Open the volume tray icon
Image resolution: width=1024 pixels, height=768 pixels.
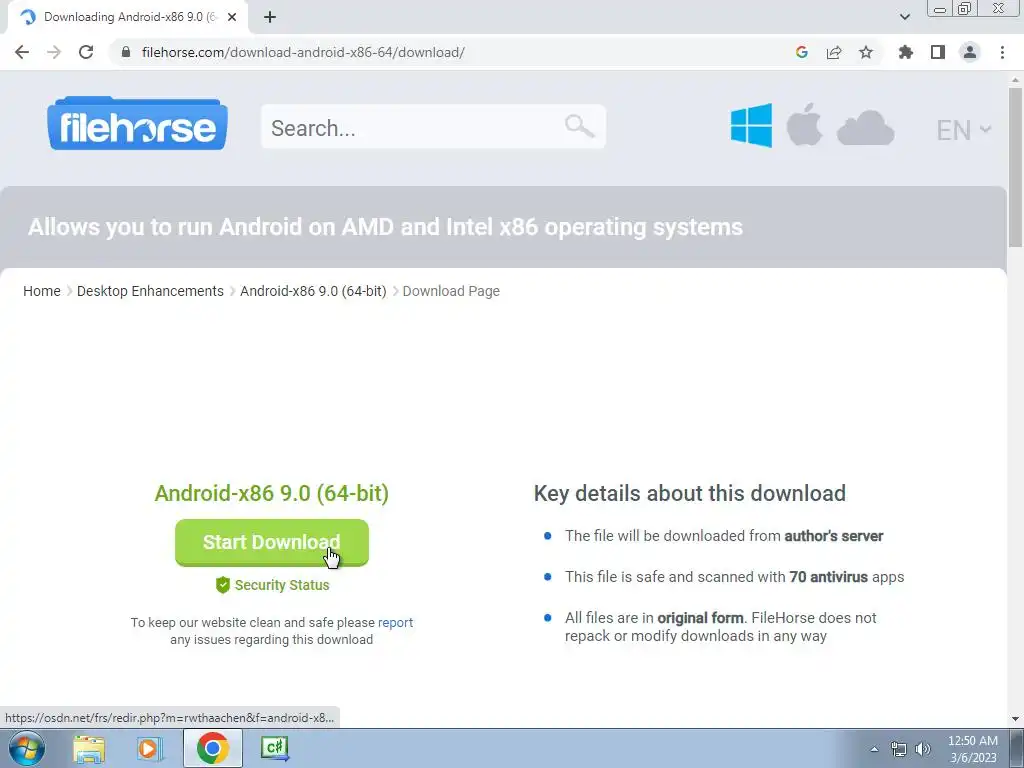pos(923,749)
